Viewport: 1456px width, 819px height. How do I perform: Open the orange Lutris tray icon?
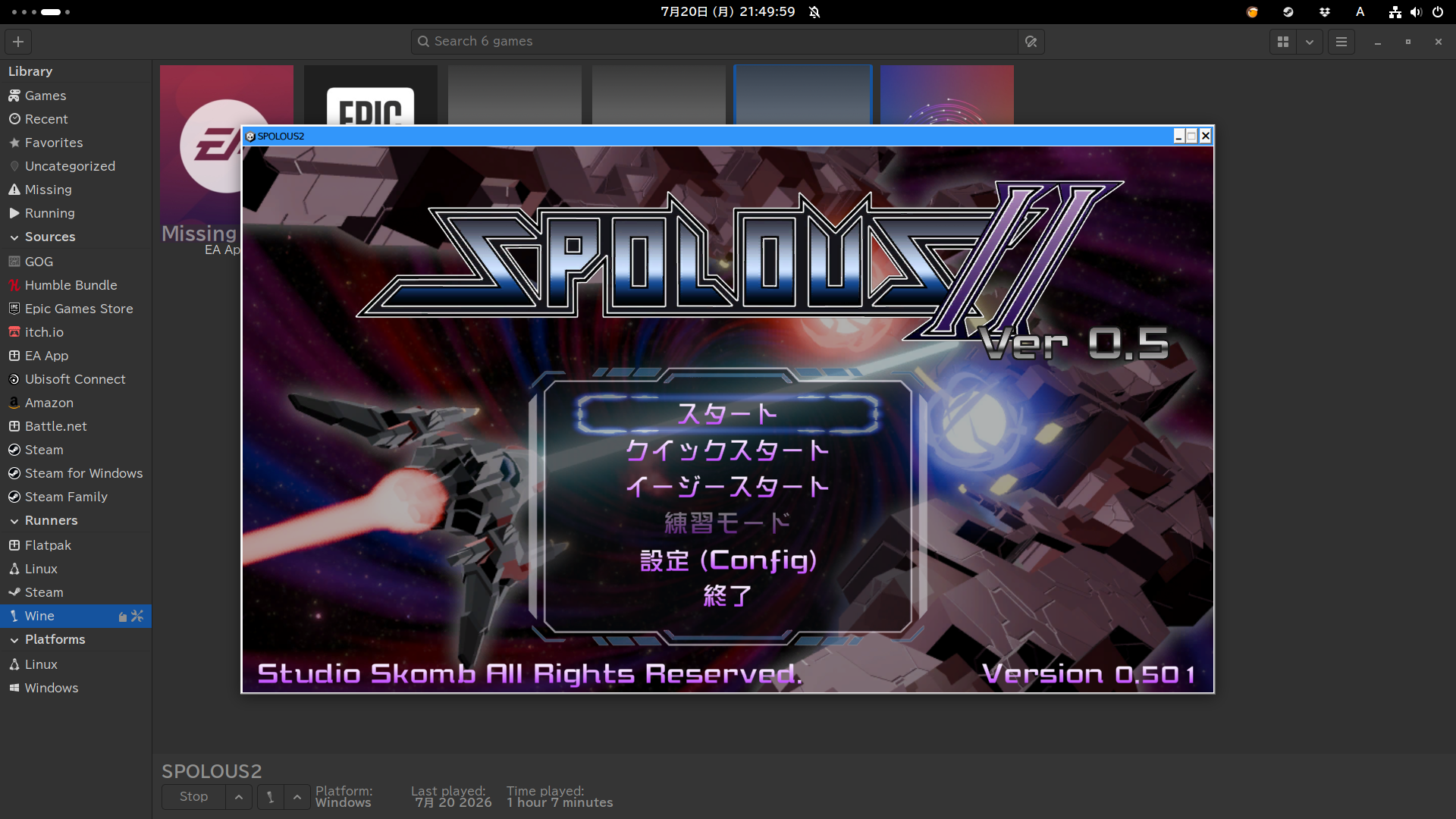point(1252,12)
